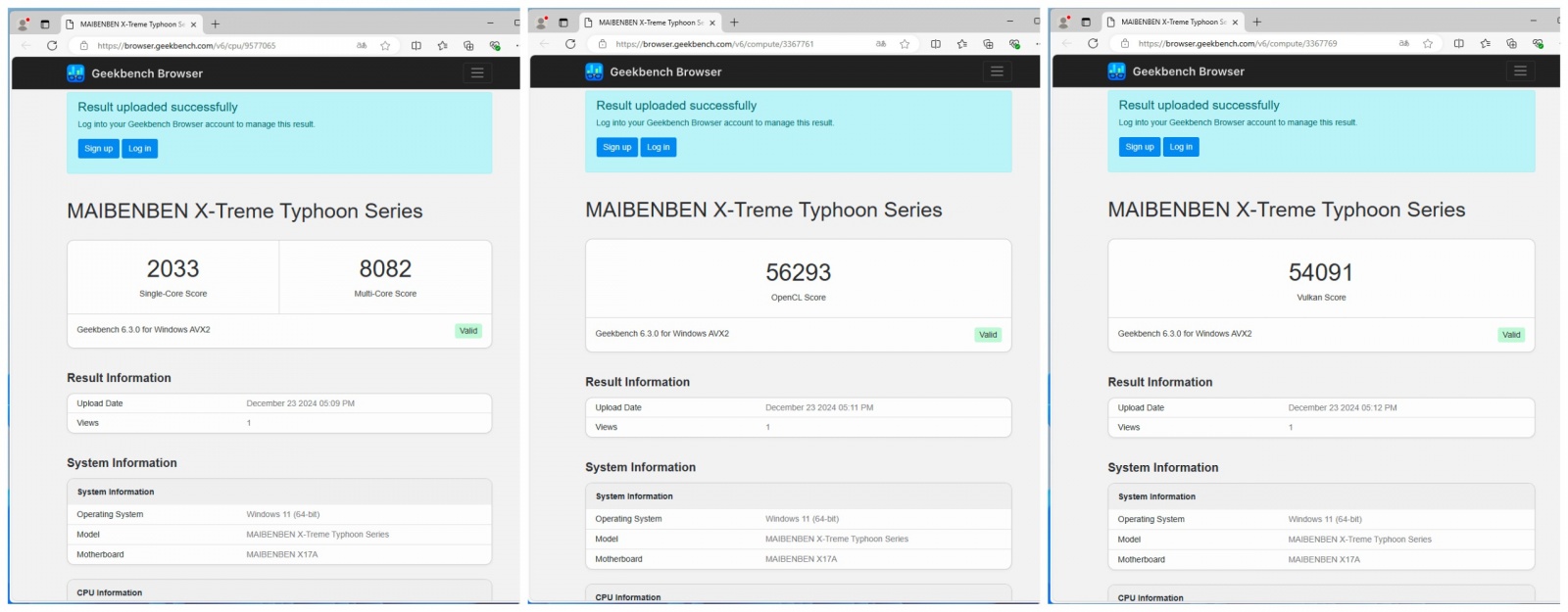Screen dimensions: 1568x612
Task: Reload the OpenCL result page
Action: click(x=570, y=44)
